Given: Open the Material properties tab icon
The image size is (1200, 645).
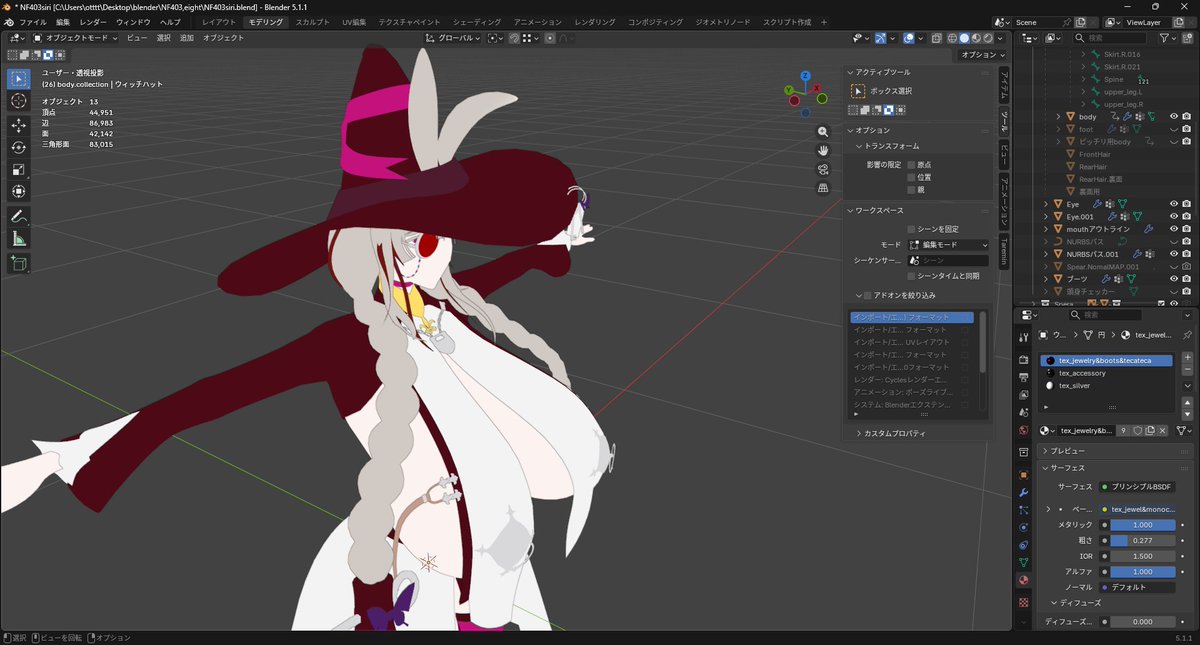Looking at the screenshot, I should pyautogui.click(x=1023, y=581).
